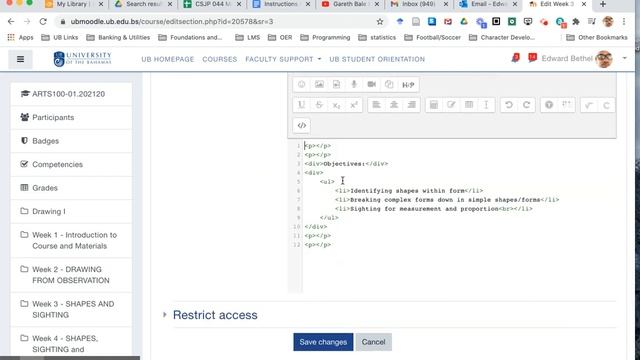
Task: Open the Programming bookmarks folder
Action: coord(325,38)
